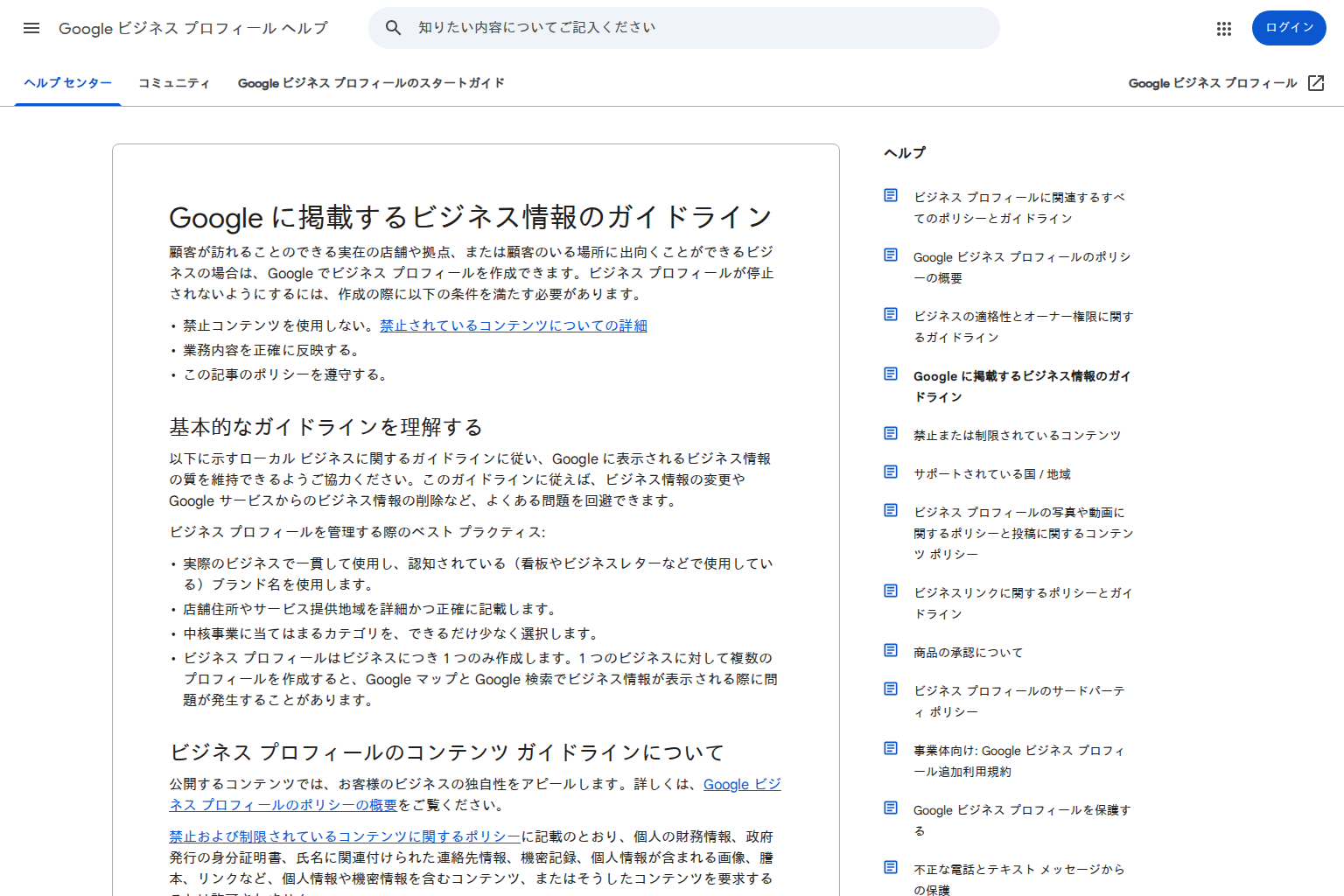Open the 禁止されているコンテンツについての詳細 link
Viewport: 1344px width, 896px height.
pyautogui.click(x=514, y=325)
